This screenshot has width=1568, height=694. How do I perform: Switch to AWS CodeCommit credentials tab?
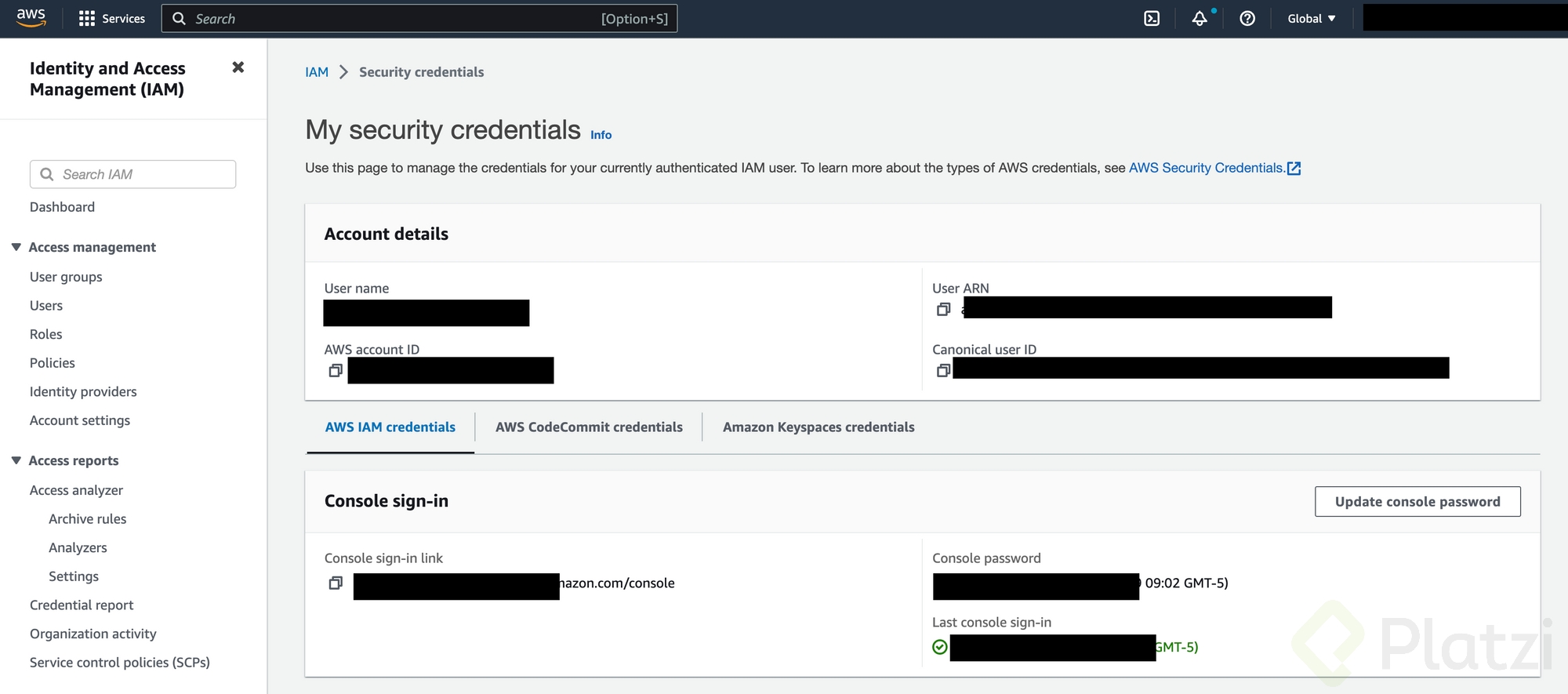589,427
